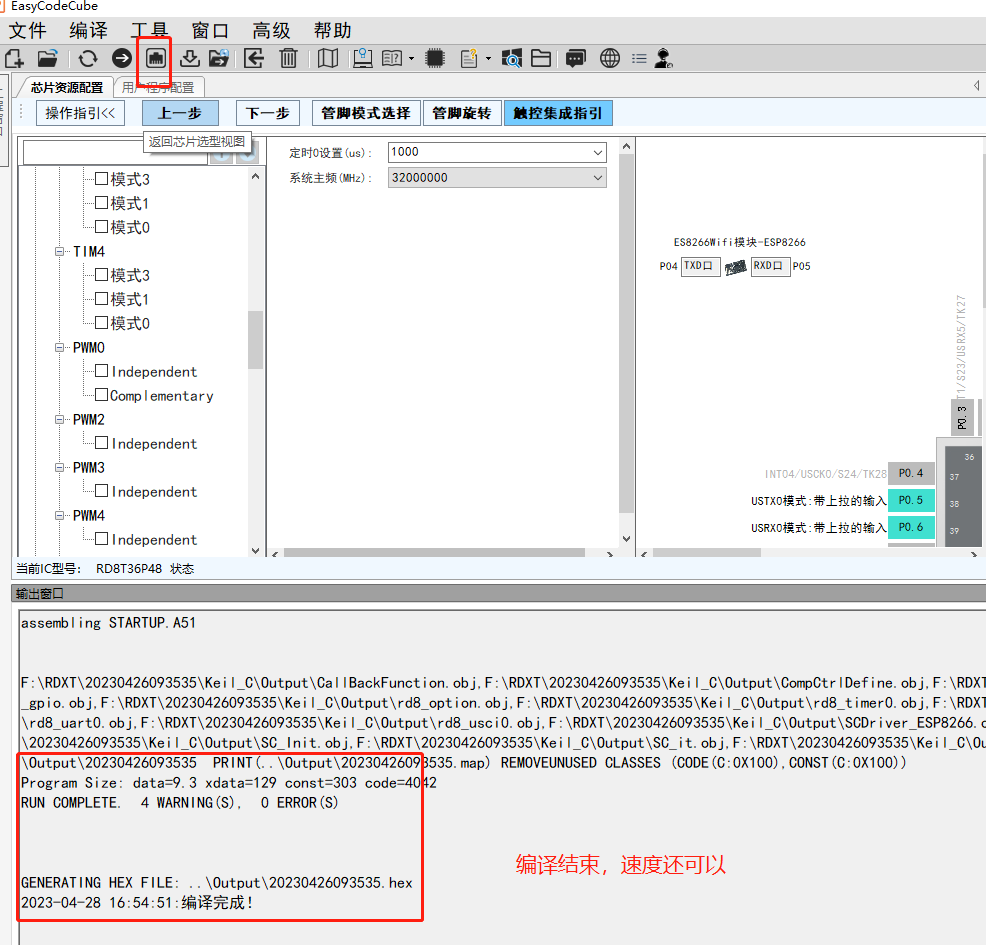Click the chat speech bubble icon
The image size is (986, 945).
click(575, 58)
